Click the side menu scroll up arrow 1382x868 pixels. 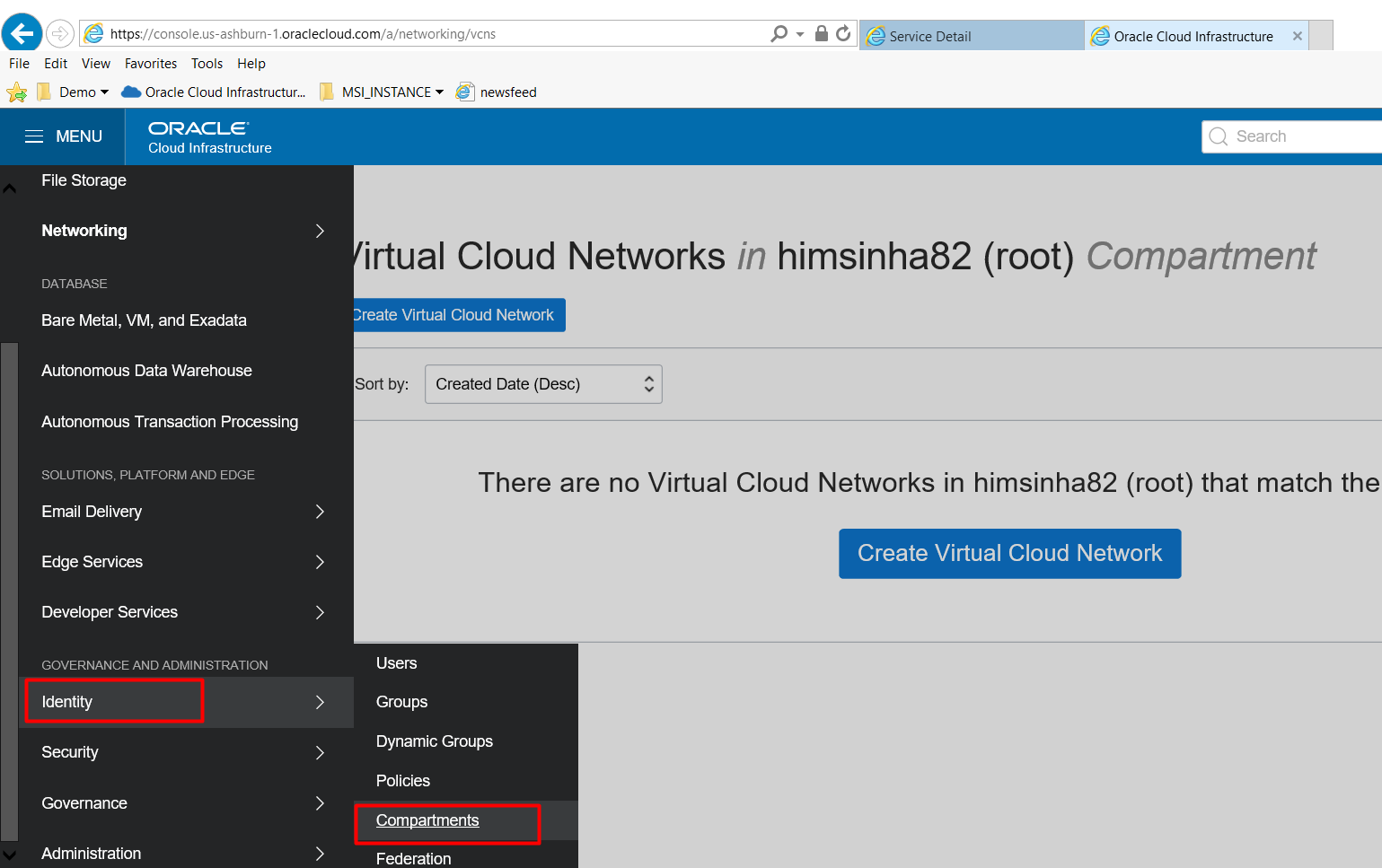[x=9, y=188]
